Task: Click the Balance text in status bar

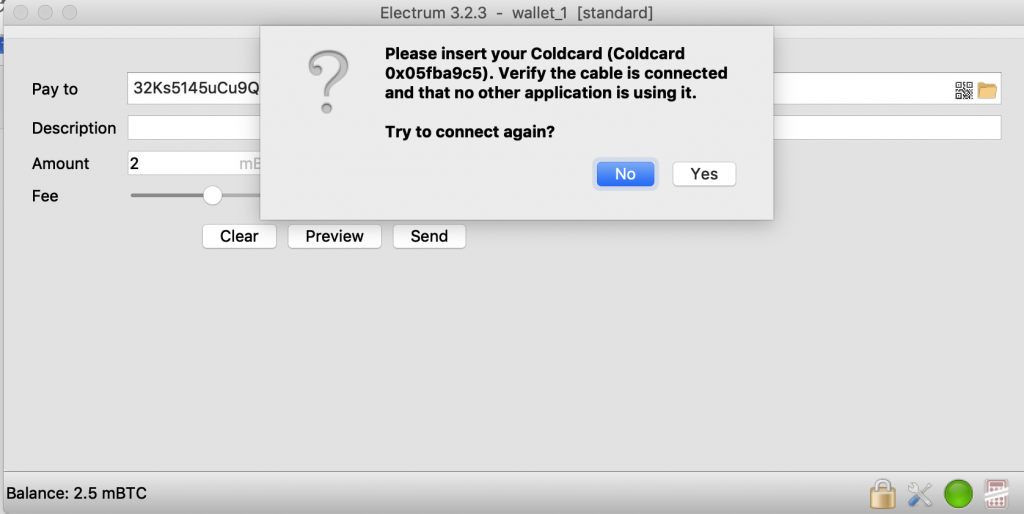Action: [x=78, y=493]
